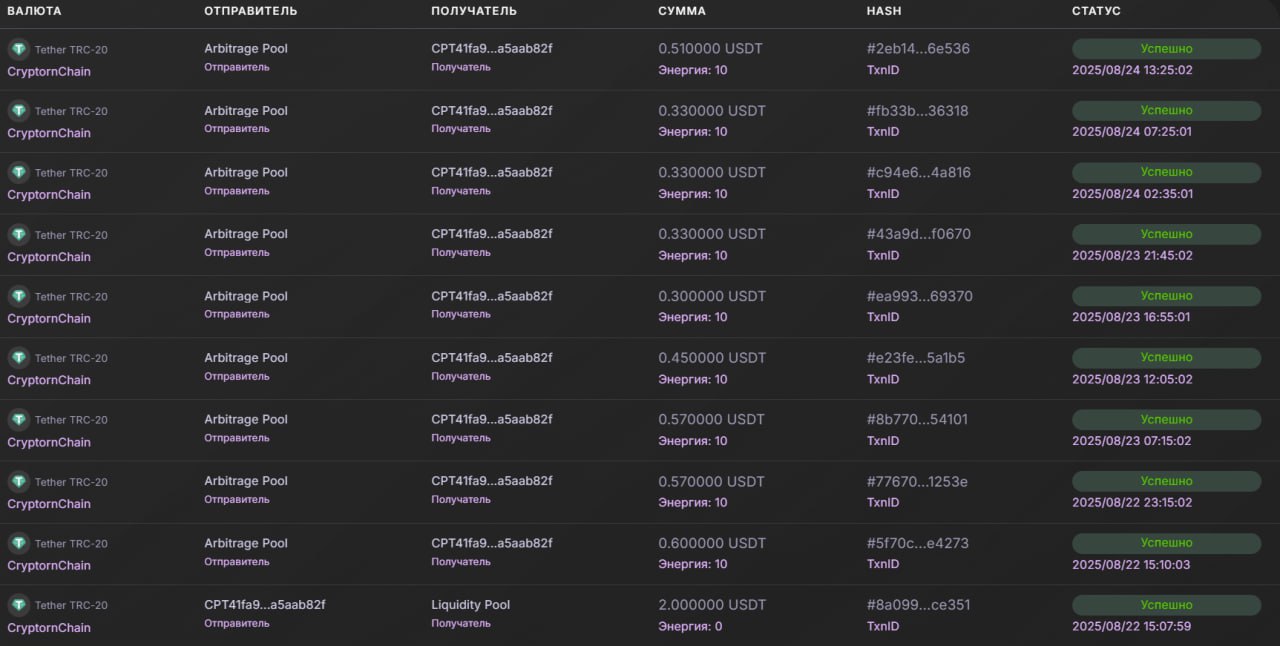Viewport: 1280px width, 646px height.
Task: Click the HASH column header
Action: (882, 11)
